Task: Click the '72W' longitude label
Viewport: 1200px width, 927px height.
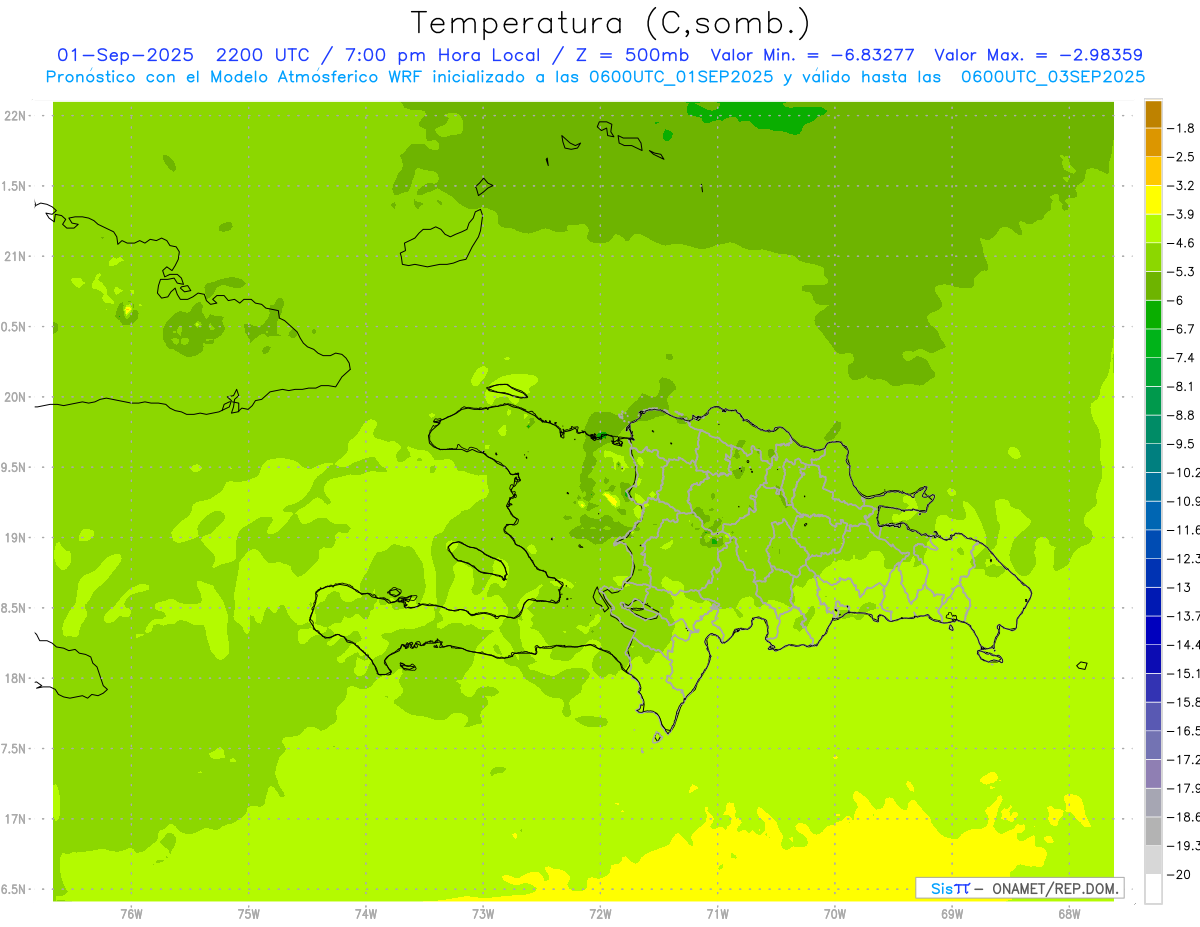Action: (x=600, y=913)
